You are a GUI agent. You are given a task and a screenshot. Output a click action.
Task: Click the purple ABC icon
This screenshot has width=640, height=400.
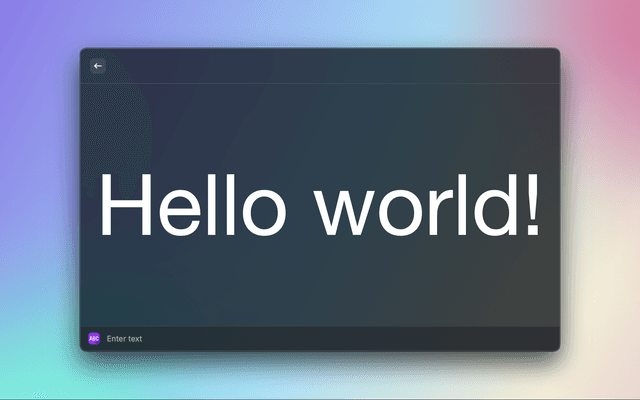click(94, 339)
